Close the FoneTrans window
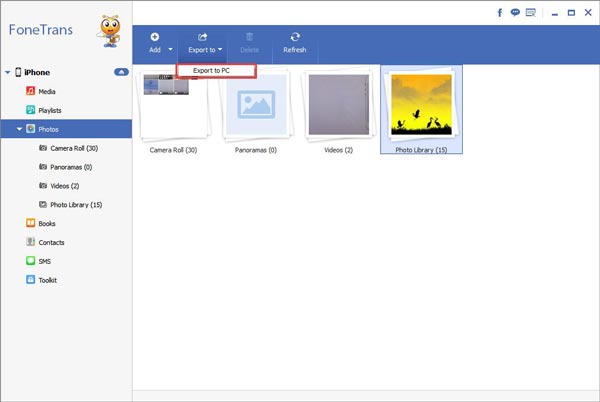The width and height of the screenshot is (600, 402). [x=588, y=13]
